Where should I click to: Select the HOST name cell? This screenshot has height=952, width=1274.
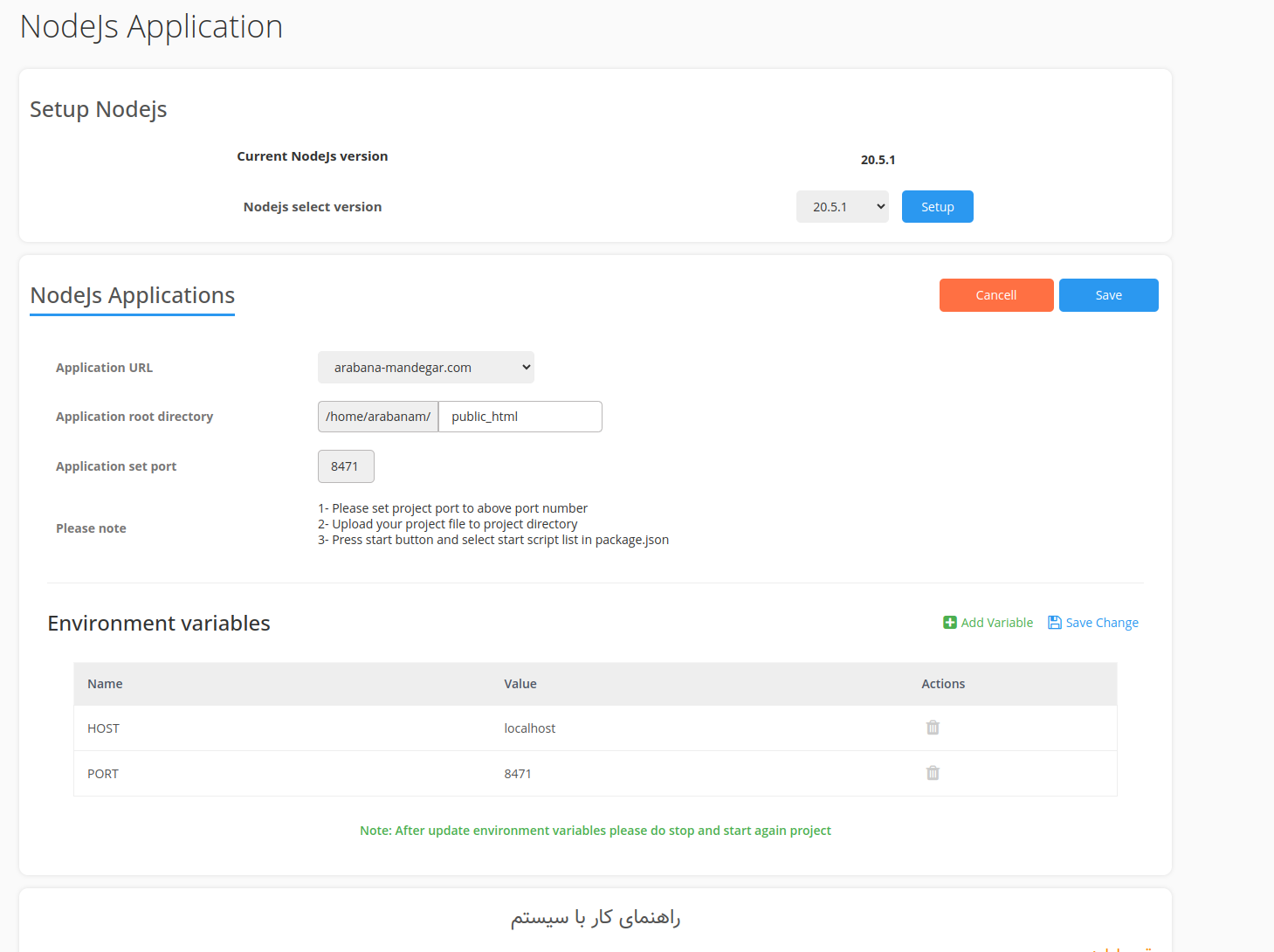point(104,728)
